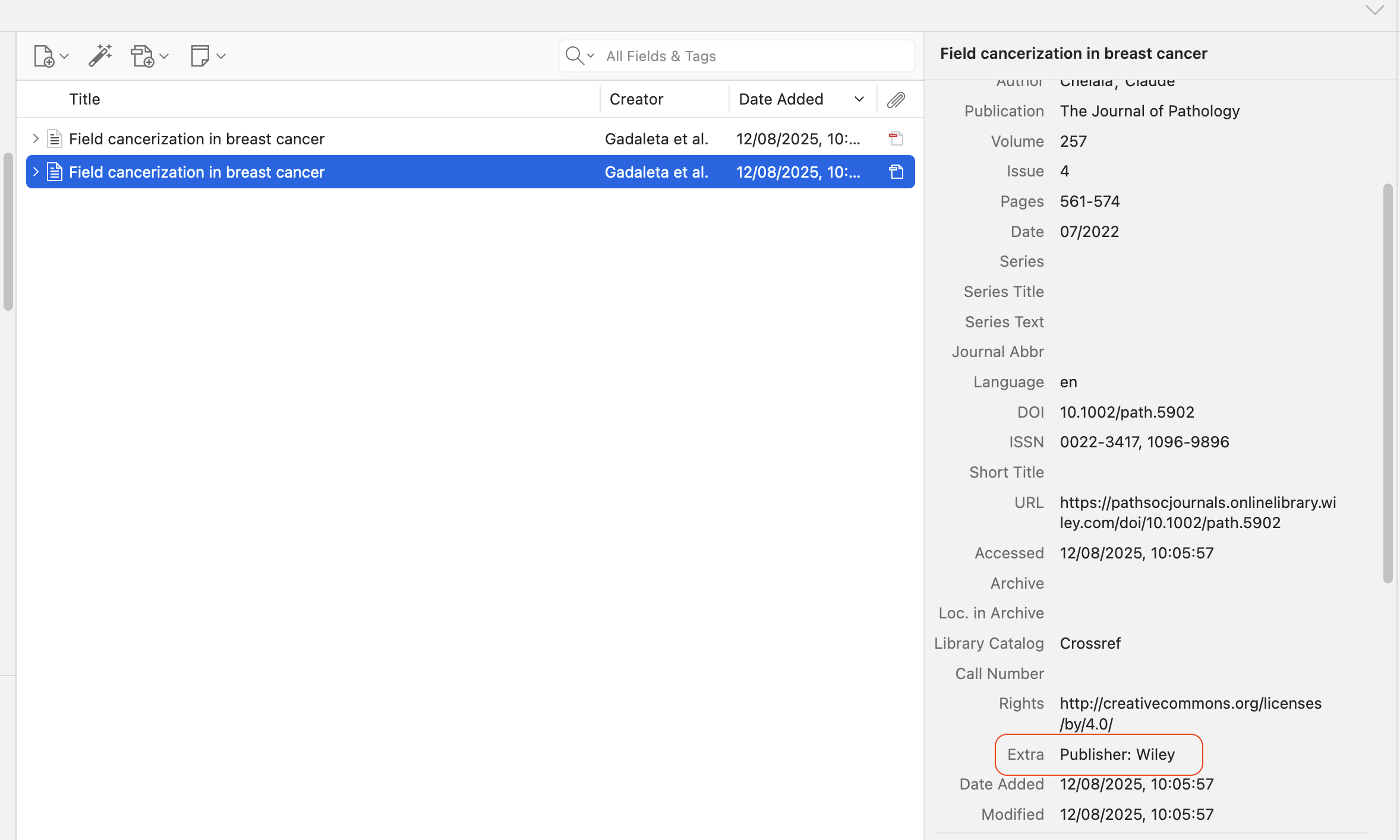
Task: Click the DOI label link
Action: pos(1030,412)
